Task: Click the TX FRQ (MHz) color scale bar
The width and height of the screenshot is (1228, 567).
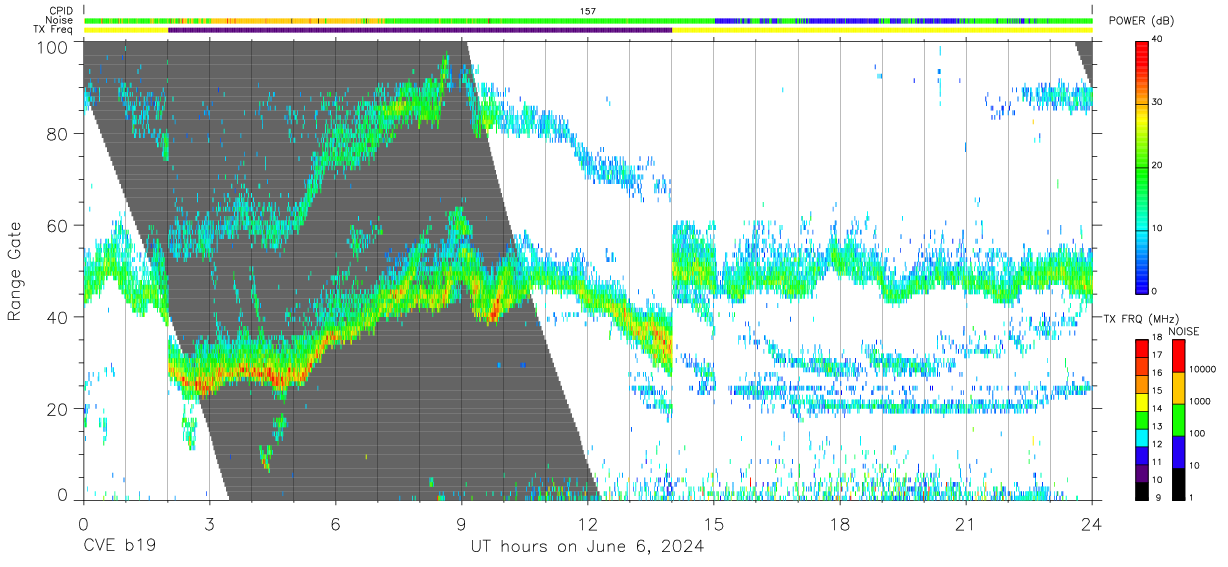Action: tap(1141, 420)
